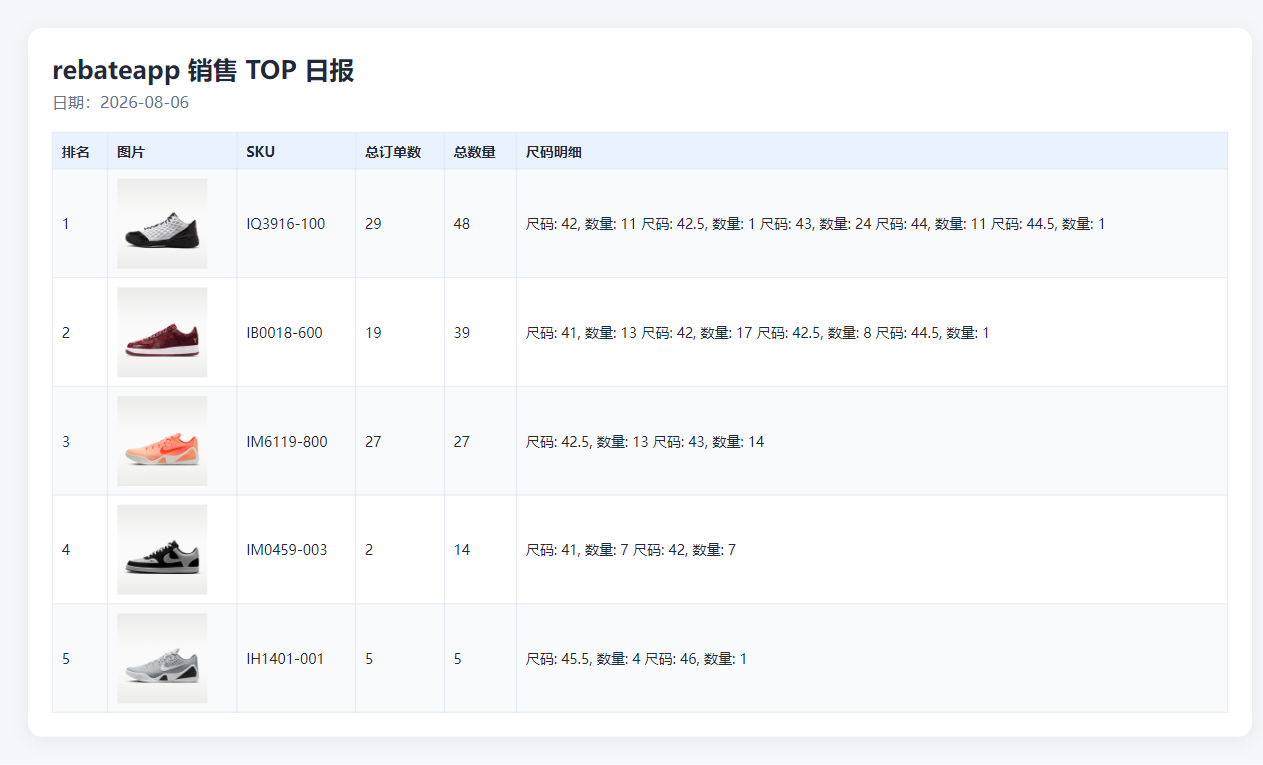
Task: Click the 排名 column header
Action: coord(76,152)
